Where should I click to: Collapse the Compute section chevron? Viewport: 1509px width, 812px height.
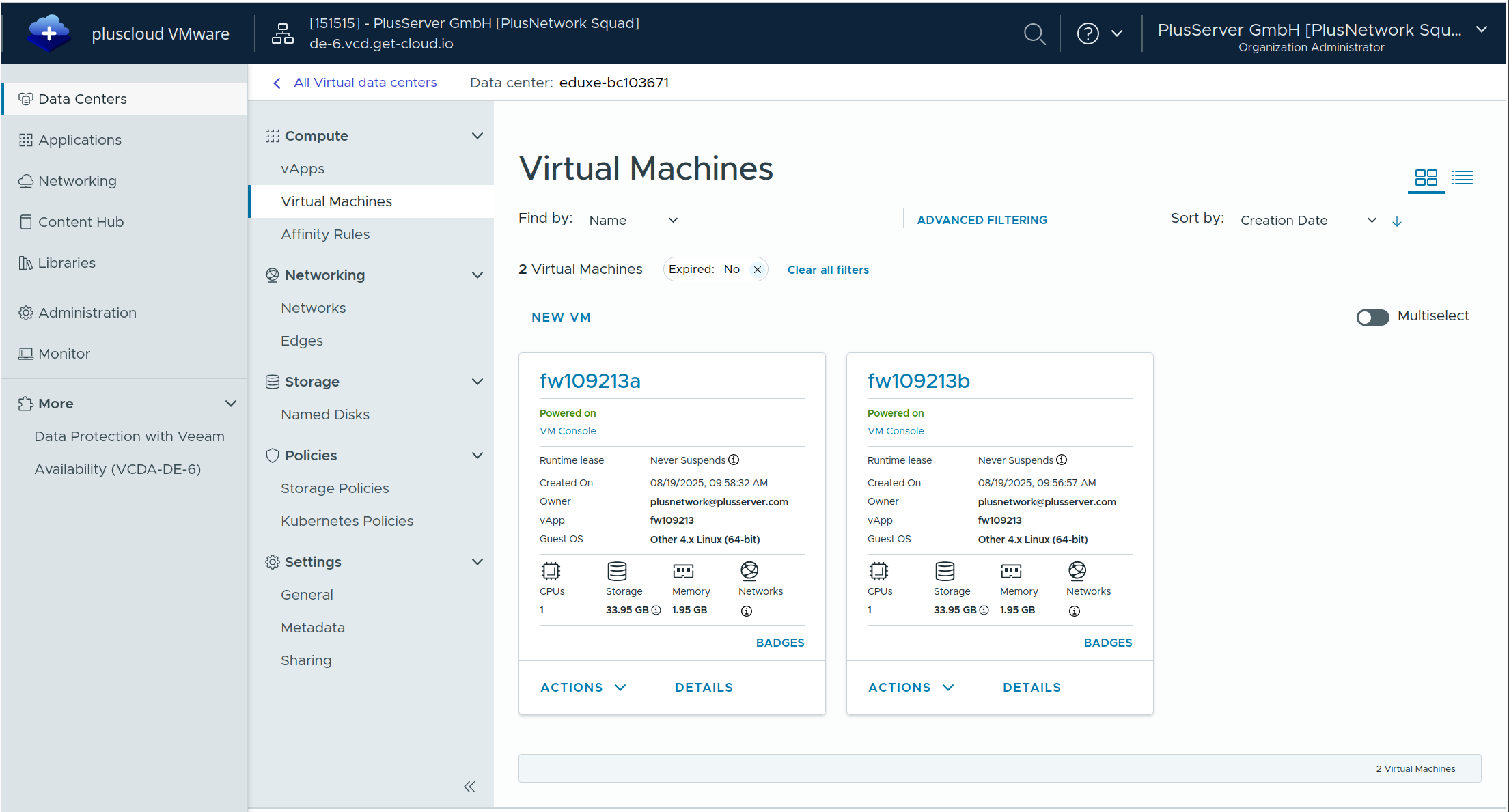pyautogui.click(x=477, y=136)
